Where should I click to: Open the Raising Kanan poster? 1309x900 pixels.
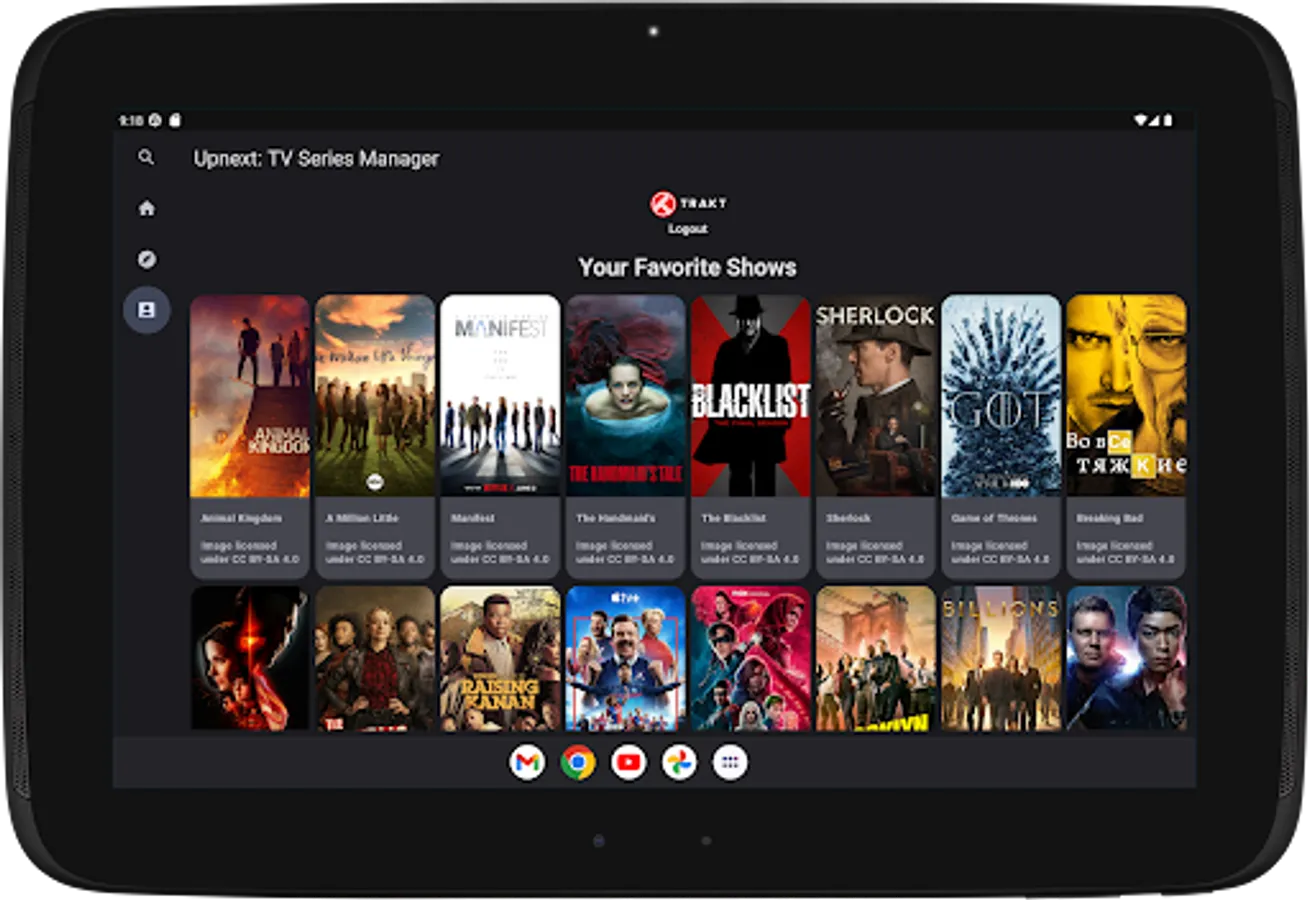pyautogui.click(x=500, y=658)
